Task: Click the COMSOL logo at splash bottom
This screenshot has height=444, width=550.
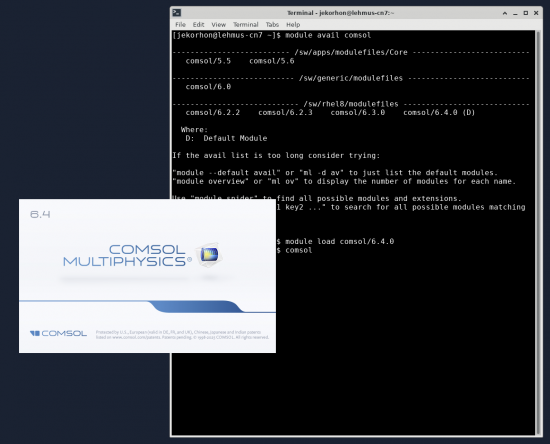Action: [58, 333]
